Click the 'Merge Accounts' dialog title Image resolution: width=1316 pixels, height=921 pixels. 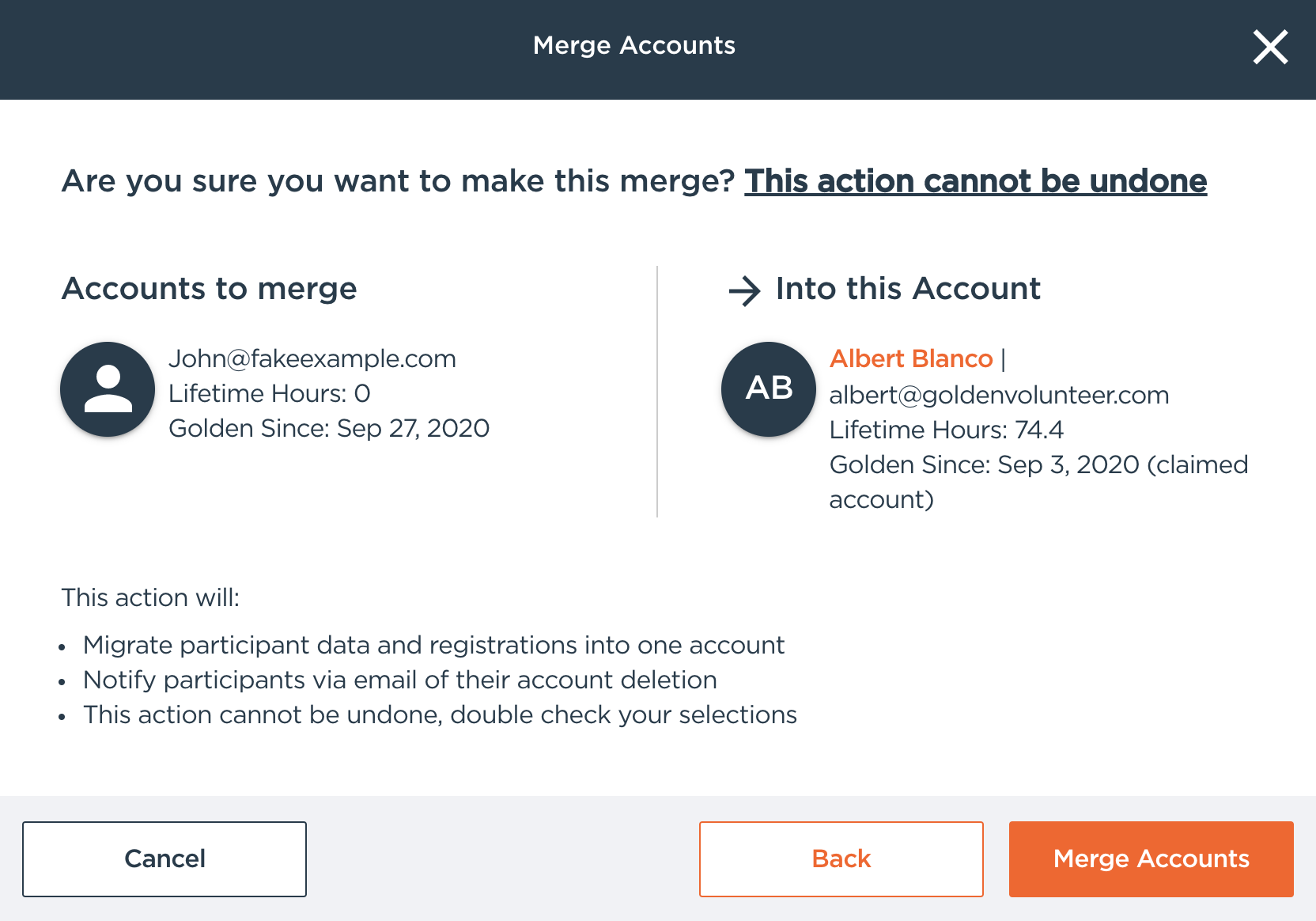634,46
